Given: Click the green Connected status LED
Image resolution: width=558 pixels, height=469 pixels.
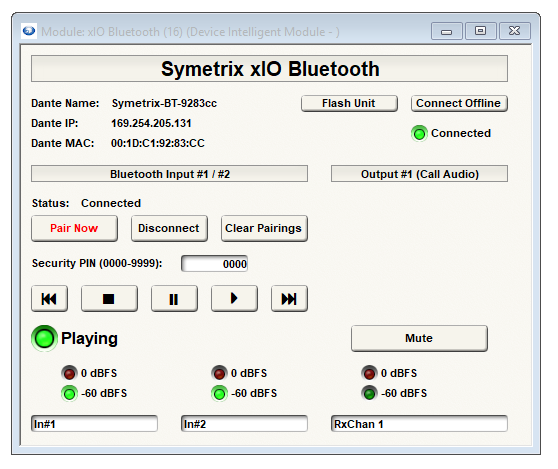Looking at the screenshot, I should (x=419, y=134).
